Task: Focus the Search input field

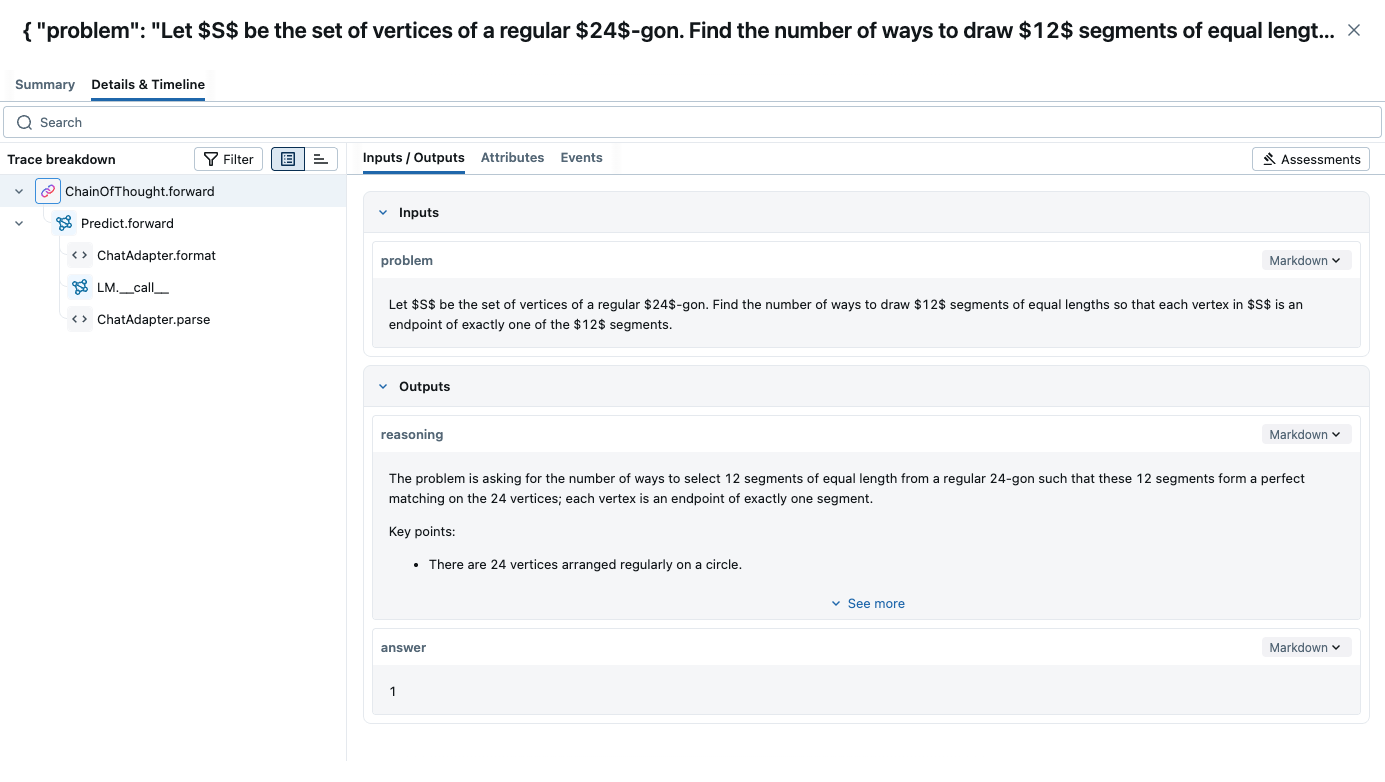Action: pyautogui.click(x=692, y=122)
